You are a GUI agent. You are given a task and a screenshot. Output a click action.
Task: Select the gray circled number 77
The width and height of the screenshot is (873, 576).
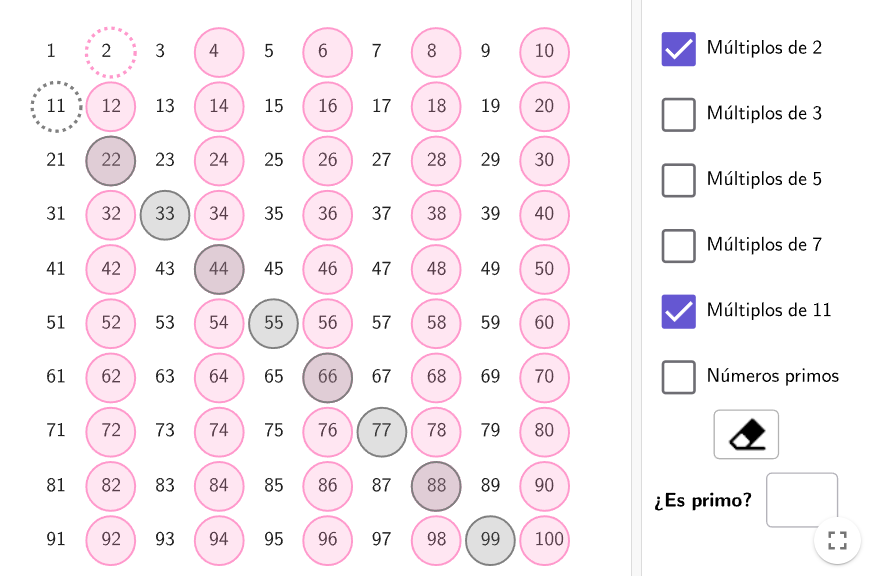coord(382,432)
